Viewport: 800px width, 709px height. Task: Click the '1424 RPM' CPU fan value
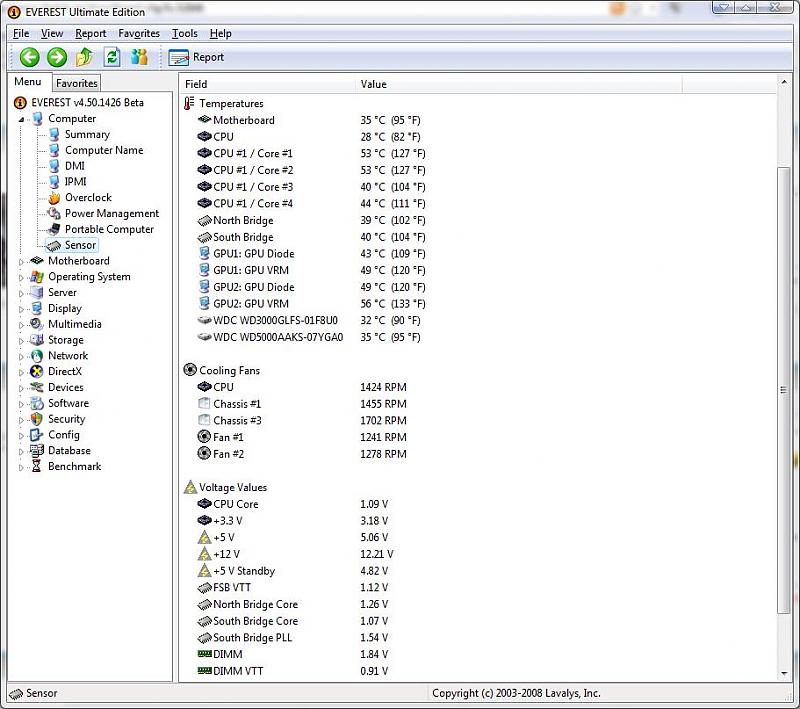(383, 388)
